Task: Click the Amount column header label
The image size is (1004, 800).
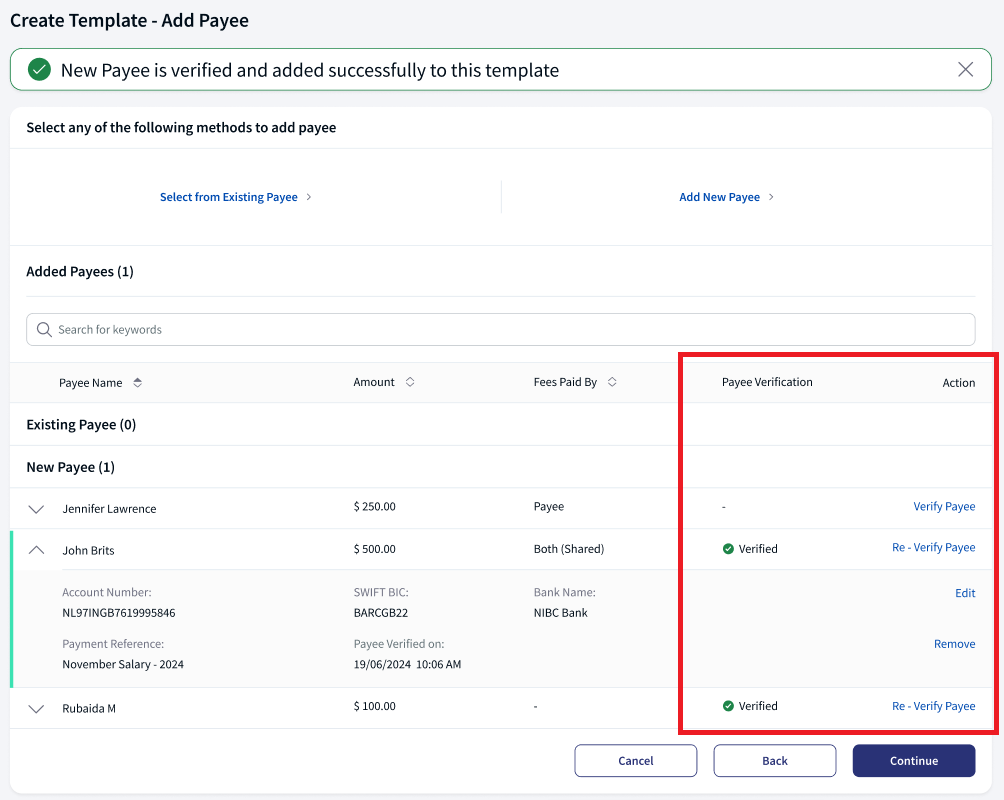Action: click(374, 382)
